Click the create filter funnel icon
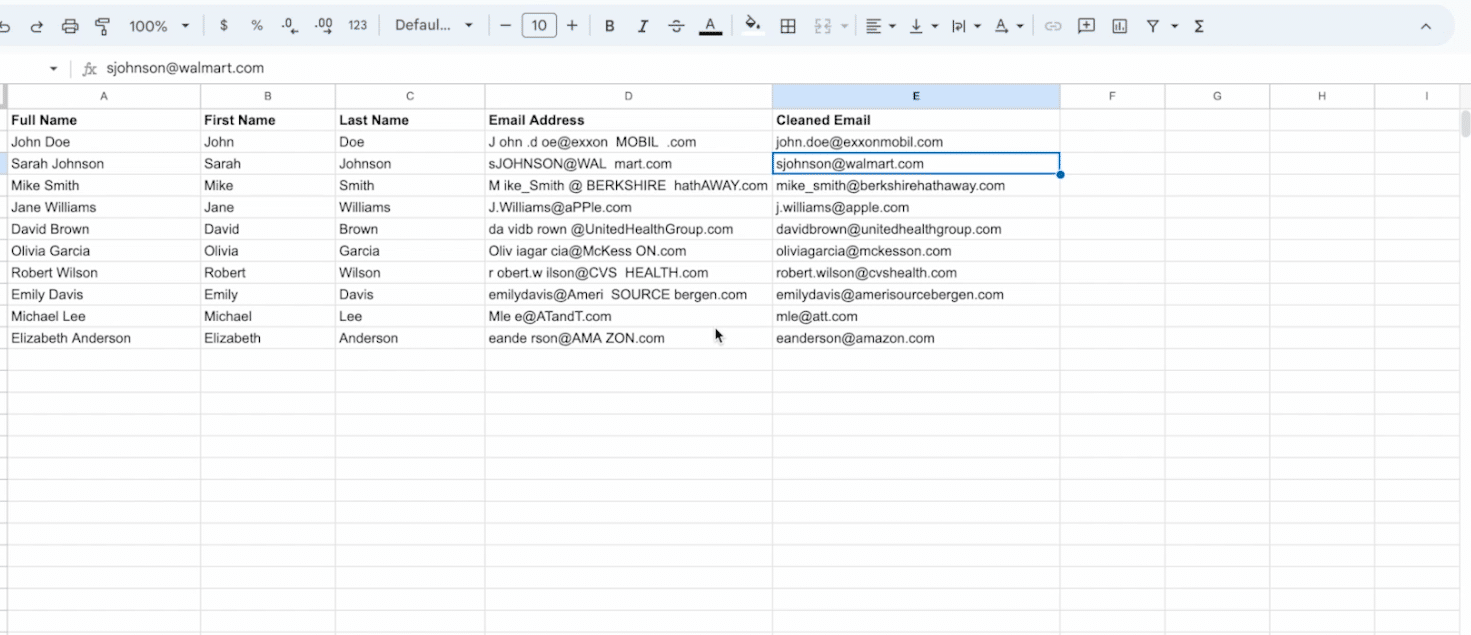The width and height of the screenshot is (1471, 635). point(1153,26)
